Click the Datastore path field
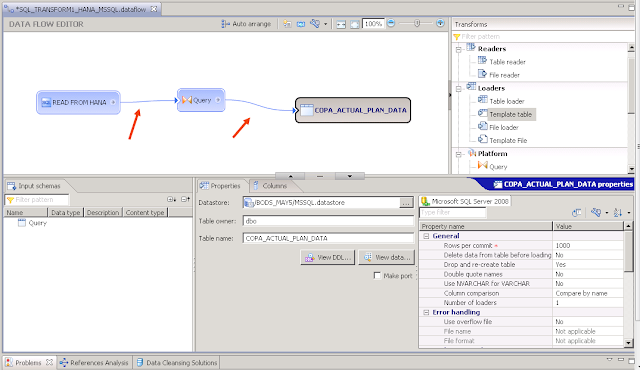 point(321,202)
